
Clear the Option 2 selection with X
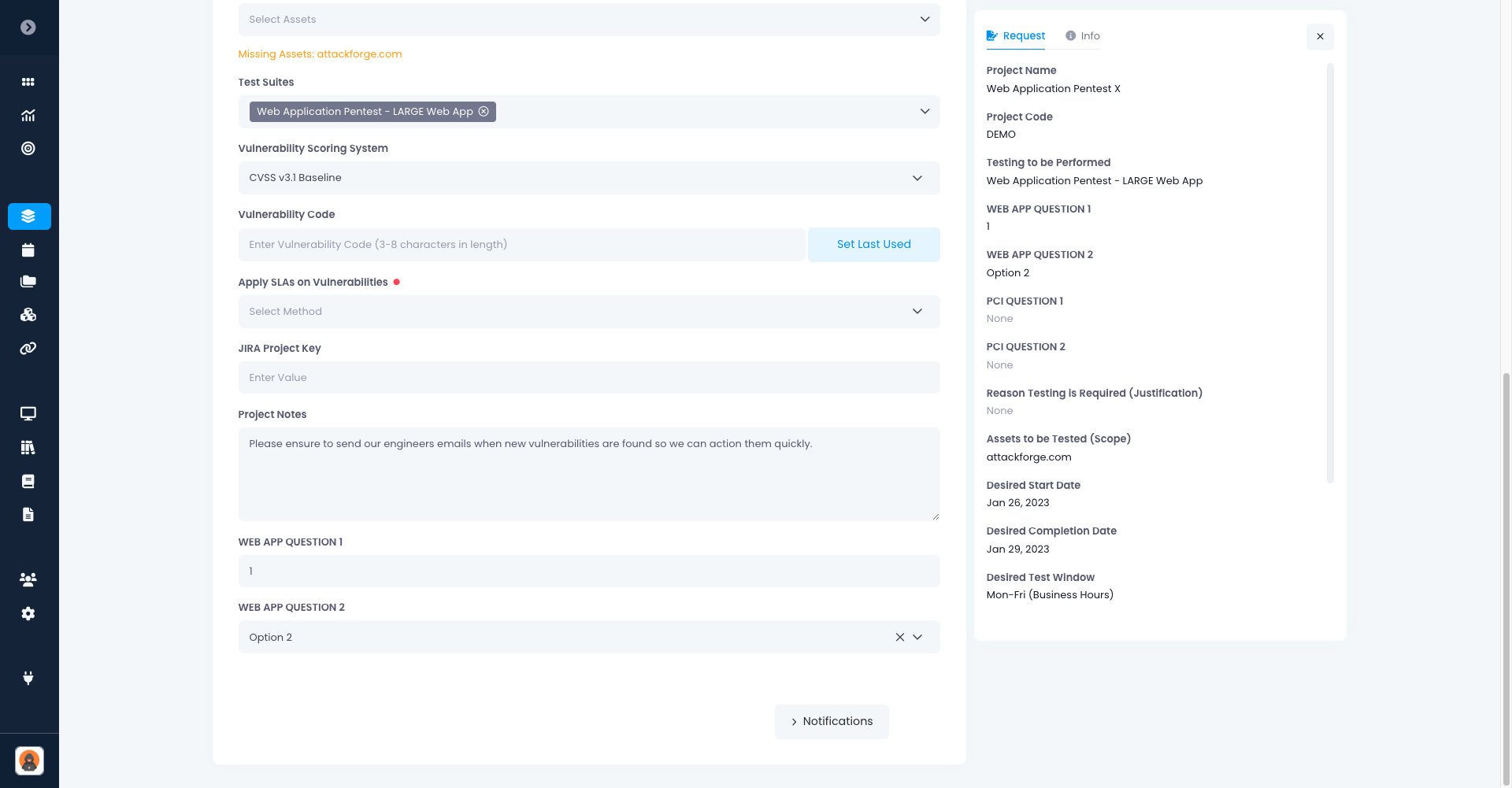[x=899, y=638]
